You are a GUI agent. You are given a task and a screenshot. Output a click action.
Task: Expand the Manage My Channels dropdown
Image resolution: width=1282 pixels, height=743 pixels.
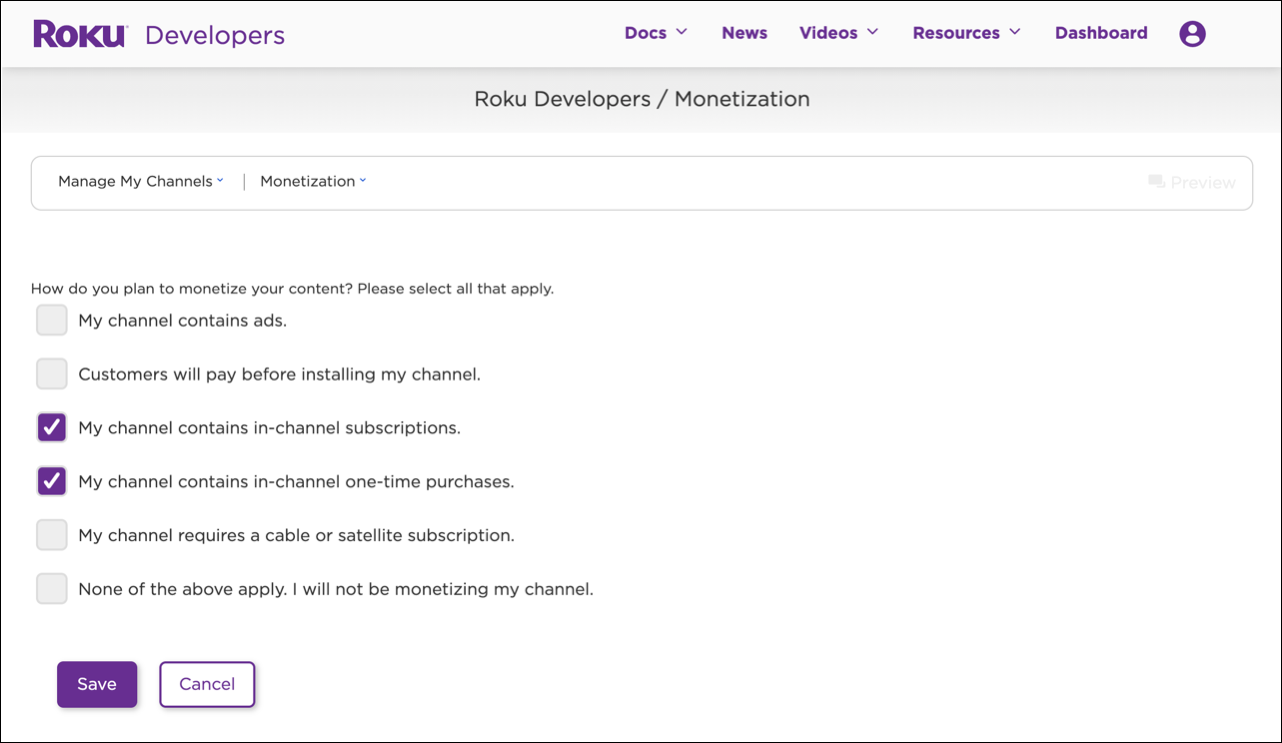(x=140, y=181)
